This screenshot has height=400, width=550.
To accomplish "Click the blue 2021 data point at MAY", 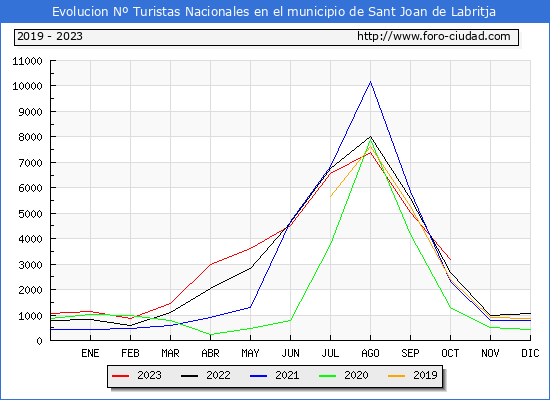I will coord(250,307).
